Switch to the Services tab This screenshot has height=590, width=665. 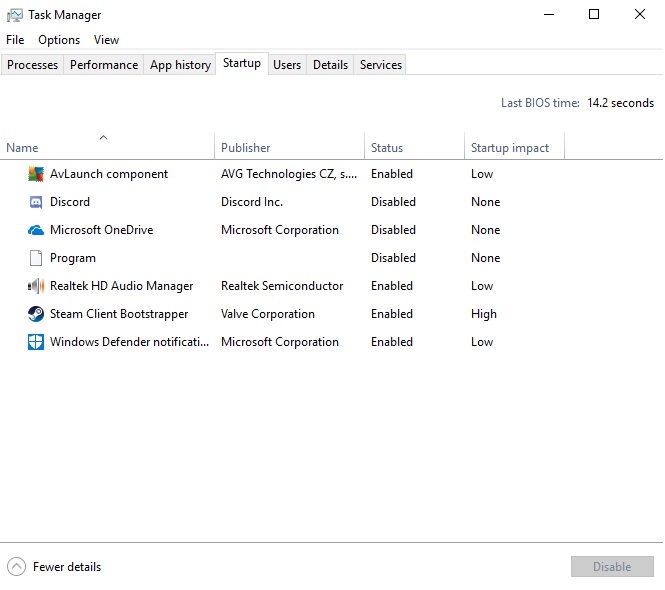(381, 65)
